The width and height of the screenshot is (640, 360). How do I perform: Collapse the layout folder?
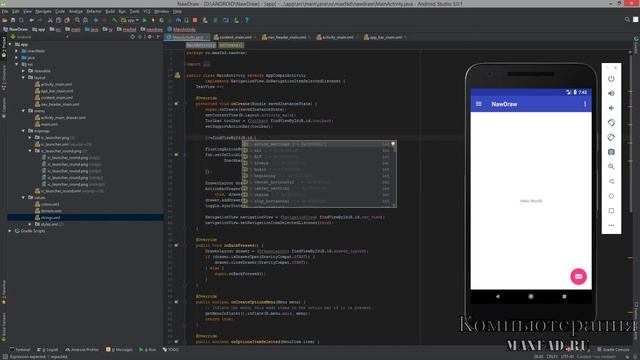(23, 78)
